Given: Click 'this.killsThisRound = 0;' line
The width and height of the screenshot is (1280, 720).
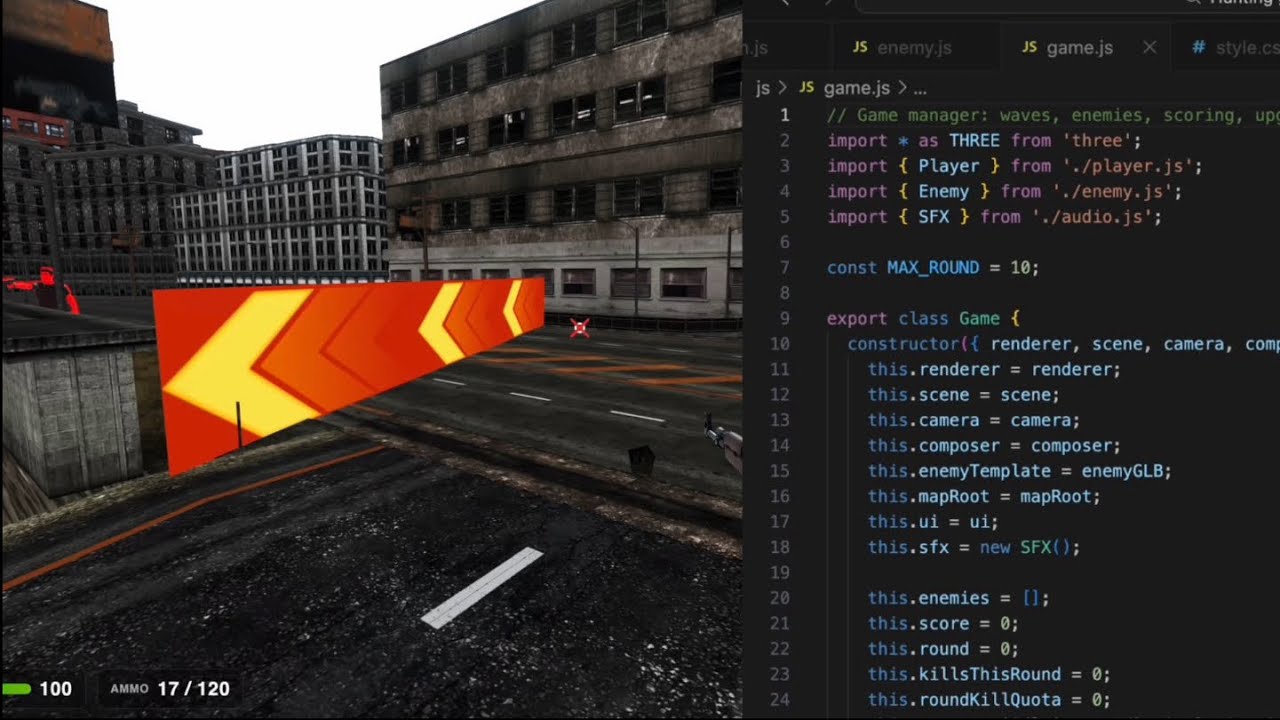Looking at the screenshot, I should tap(989, 675).
